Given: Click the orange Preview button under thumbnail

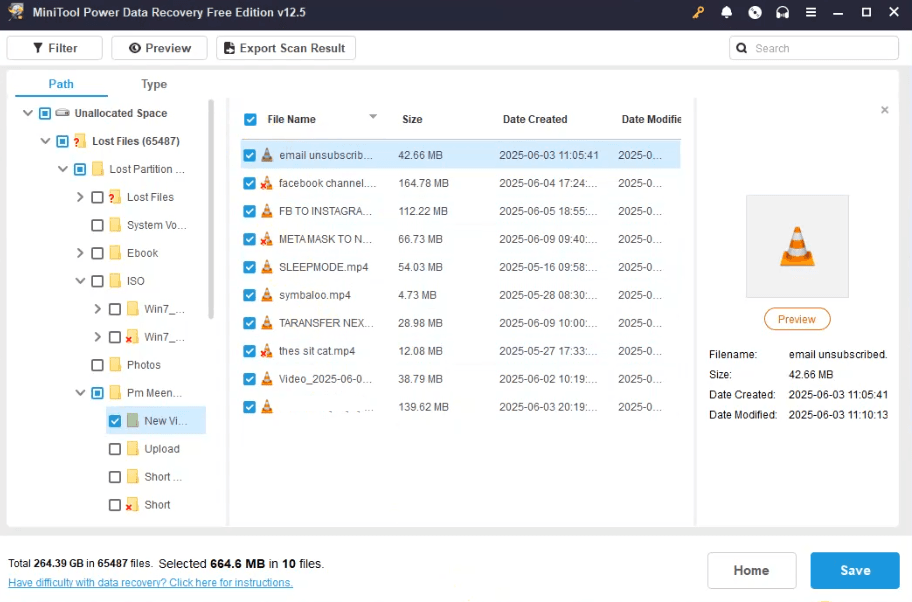Looking at the screenshot, I should (797, 319).
